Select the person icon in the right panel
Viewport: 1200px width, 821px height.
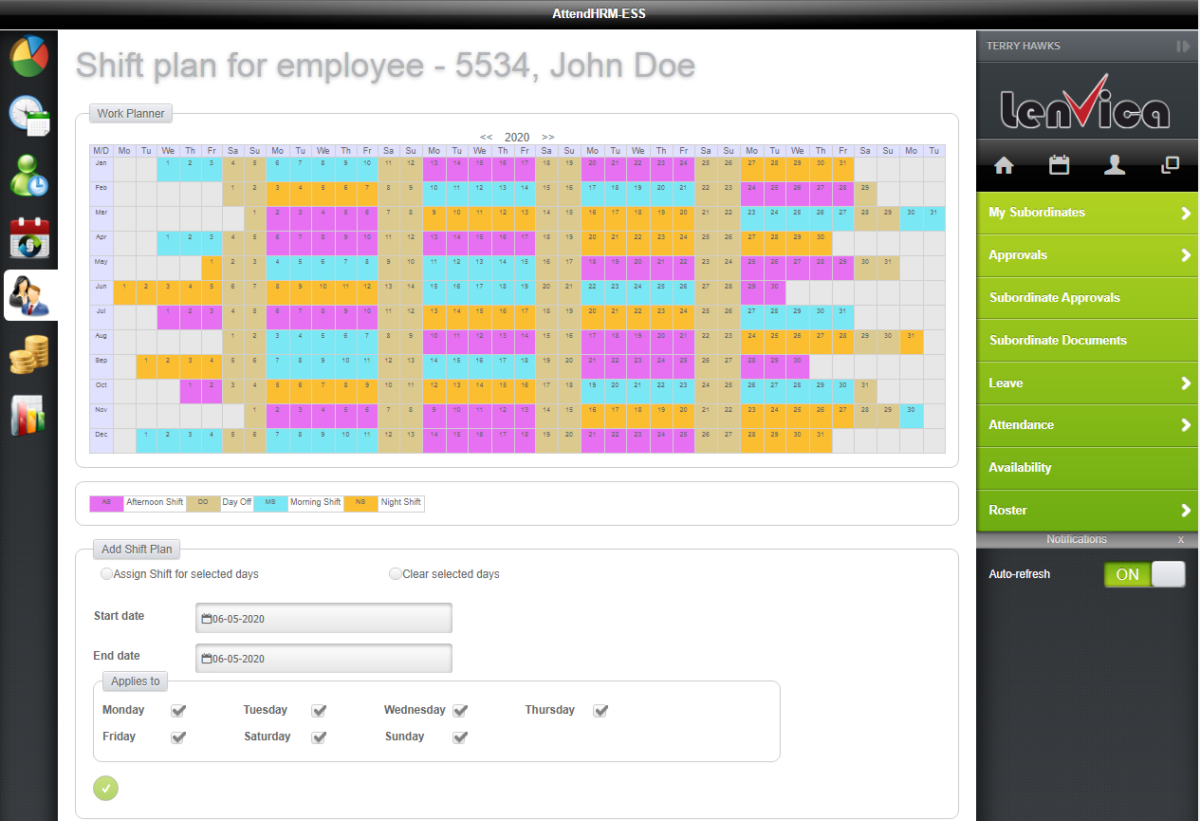(1114, 165)
